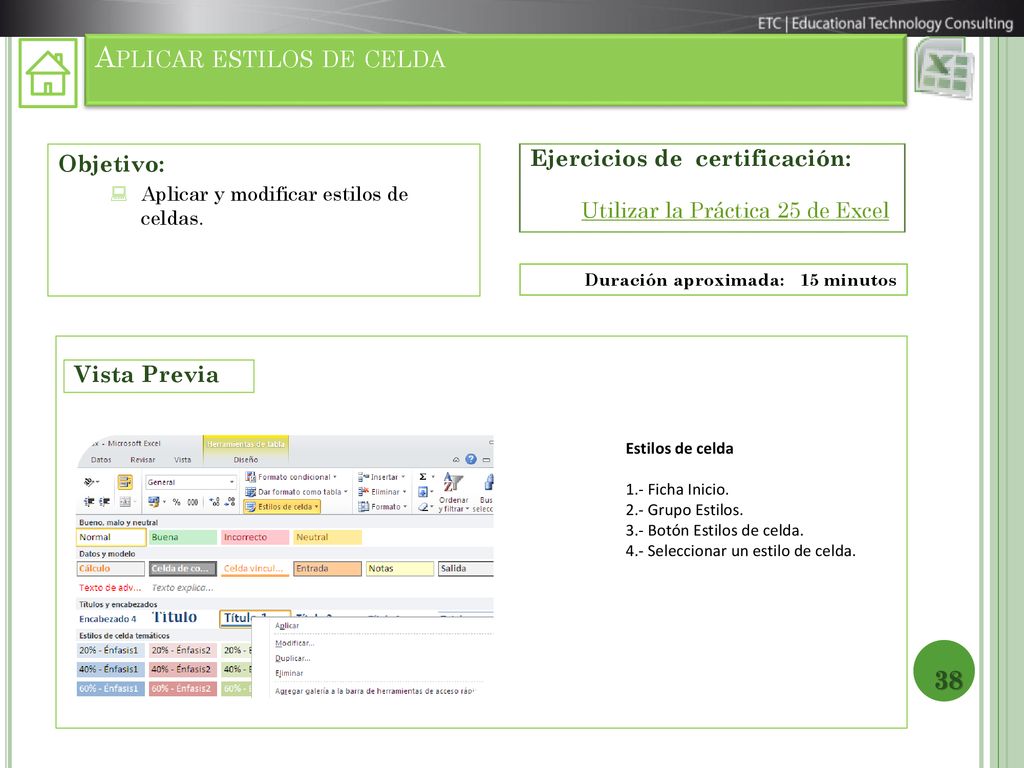This screenshot has width=1024, height=768.
Task: Open the Formato cells dropdown
Action: [x=383, y=507]
